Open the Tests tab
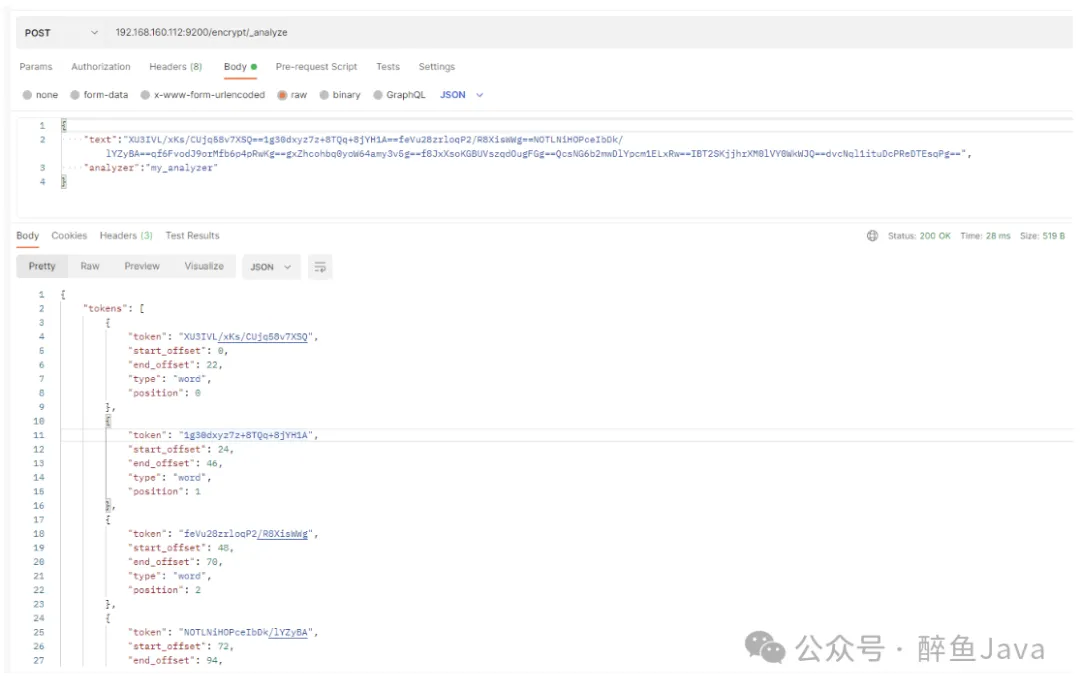Image resolution: width=1080 pixels, height=692 pixels. 387,67
